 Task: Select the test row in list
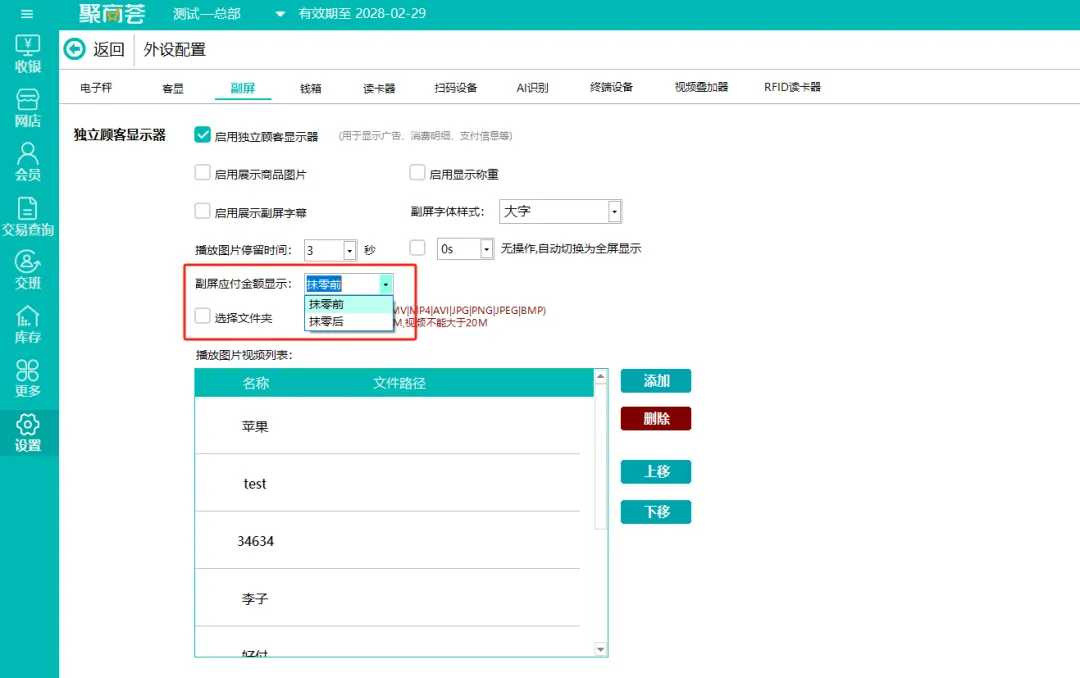tap(387, 483)
